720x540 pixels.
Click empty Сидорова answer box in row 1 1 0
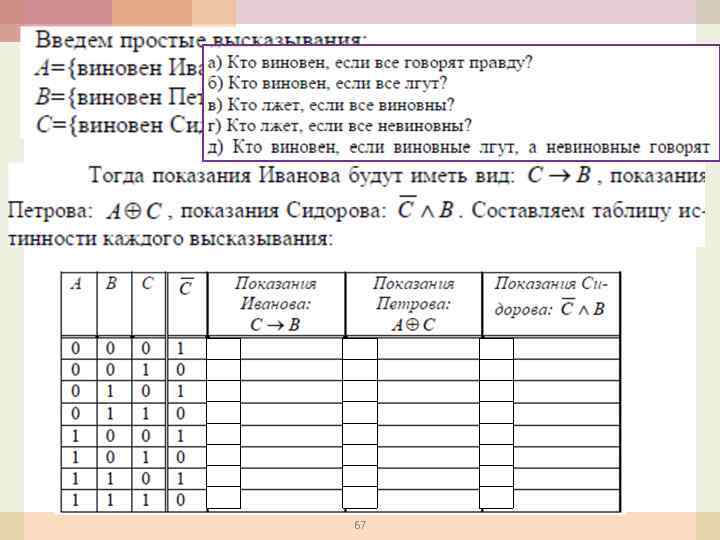click(x=497, y=477)
